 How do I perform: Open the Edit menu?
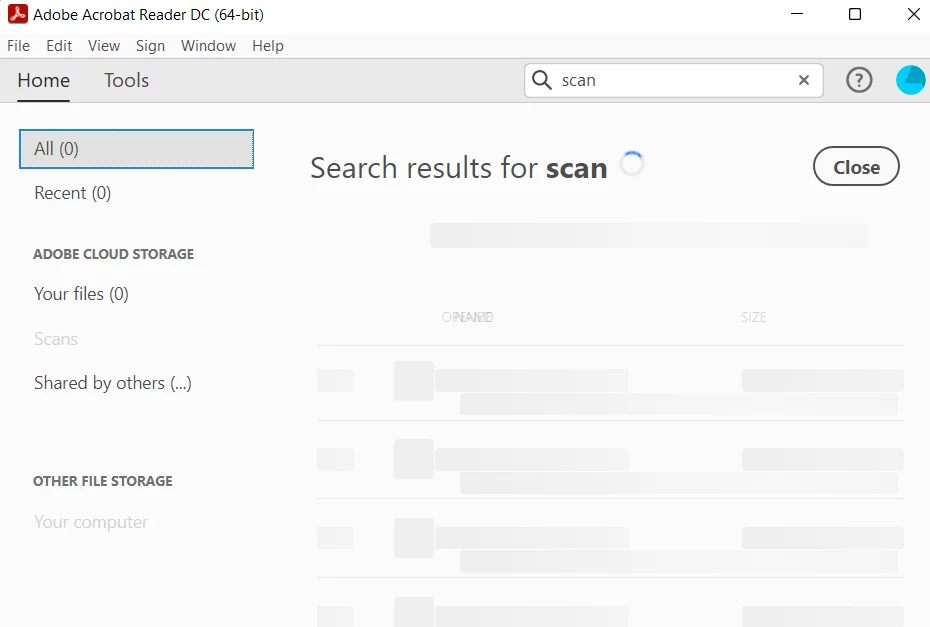point(59,46)
